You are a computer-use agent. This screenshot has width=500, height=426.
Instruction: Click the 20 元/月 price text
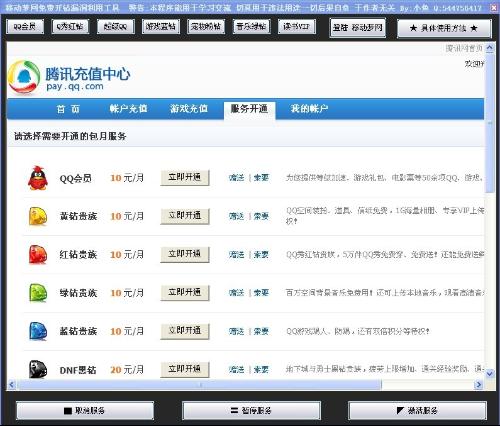127,370
